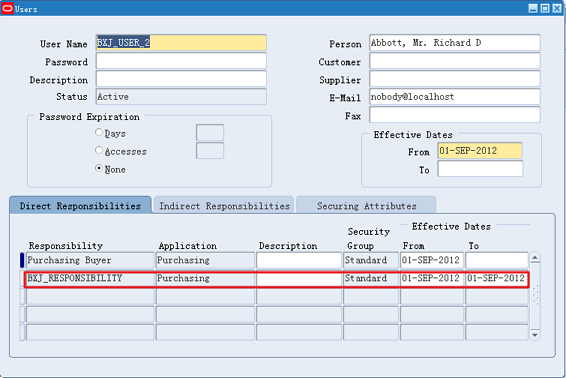Click the User Name field
This screenshot has height=378, width=566.
coord(181,43)
